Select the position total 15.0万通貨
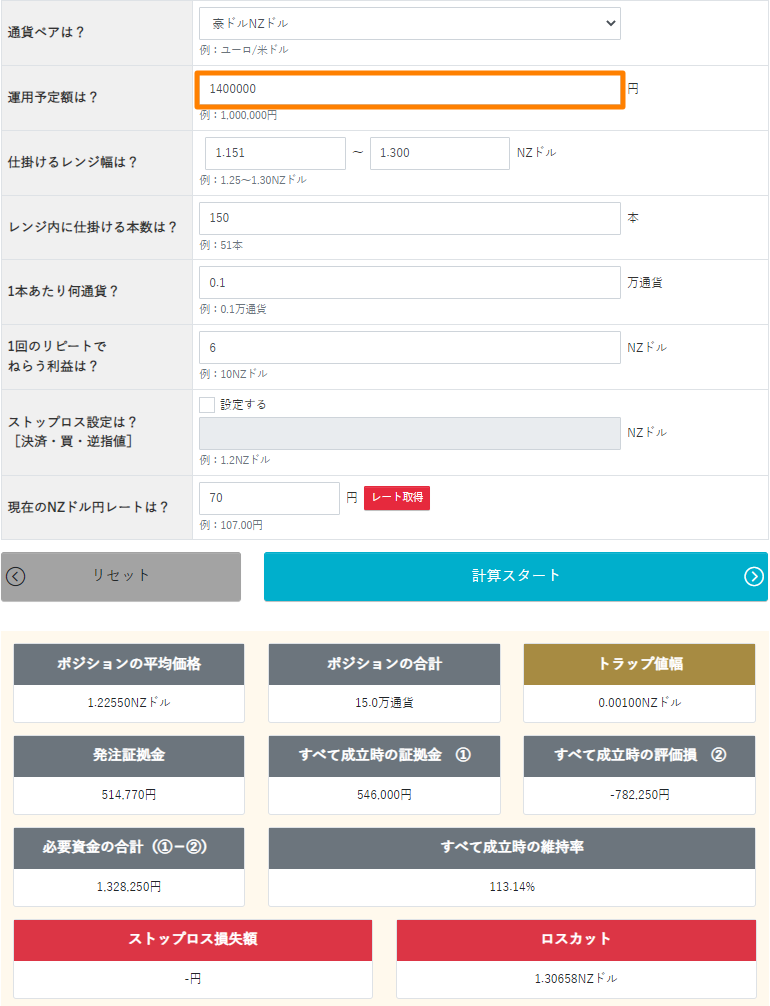This screenshot has height=1006, width=770. point(384,703)
